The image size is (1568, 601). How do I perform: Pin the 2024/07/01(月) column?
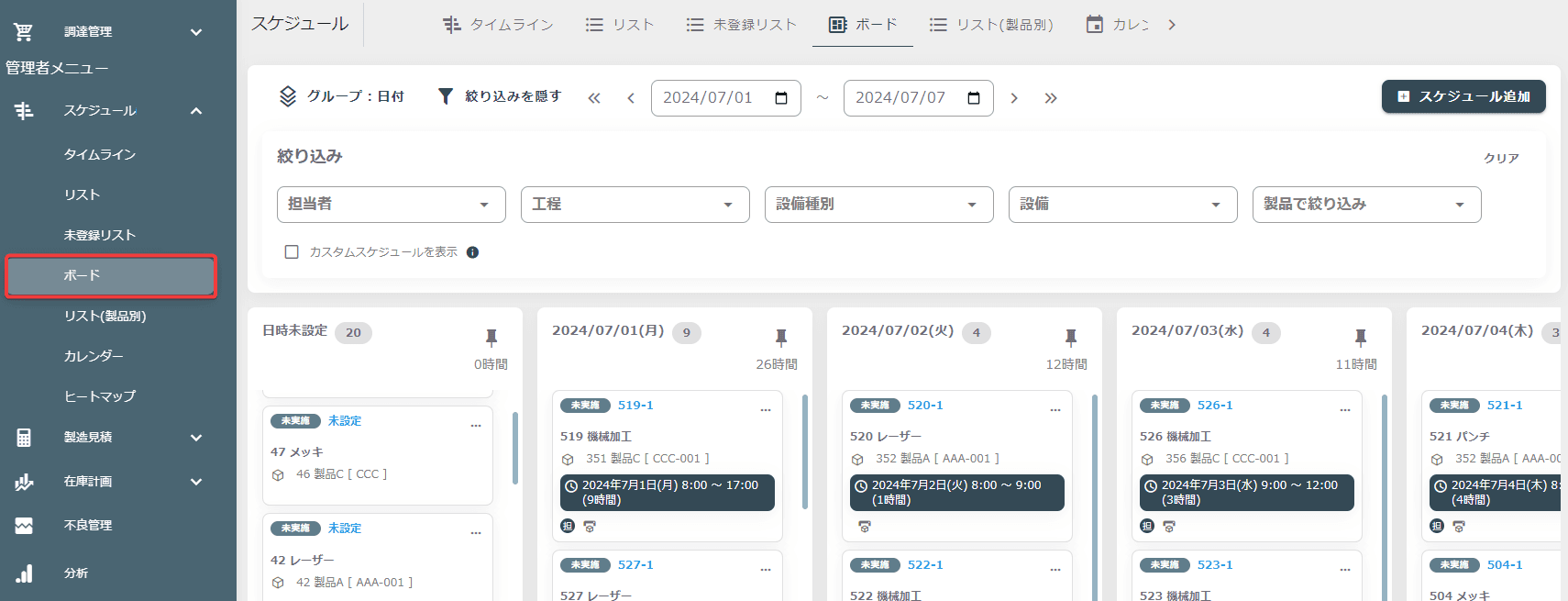(781, 337)
